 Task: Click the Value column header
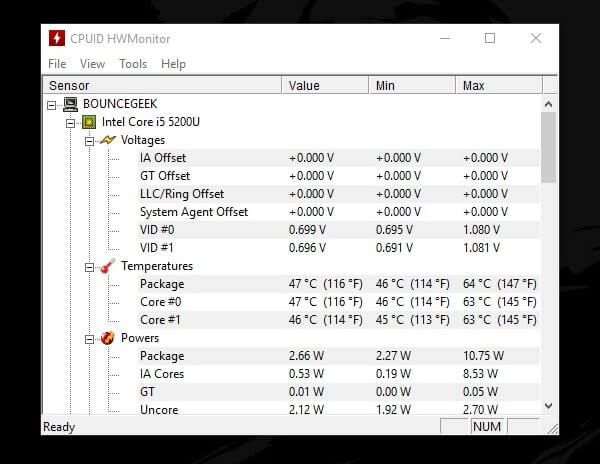pos(325,85)
